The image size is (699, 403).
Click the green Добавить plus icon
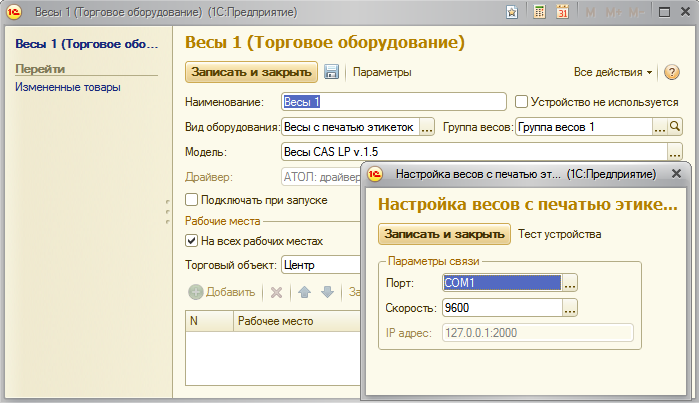click(196, 292)
